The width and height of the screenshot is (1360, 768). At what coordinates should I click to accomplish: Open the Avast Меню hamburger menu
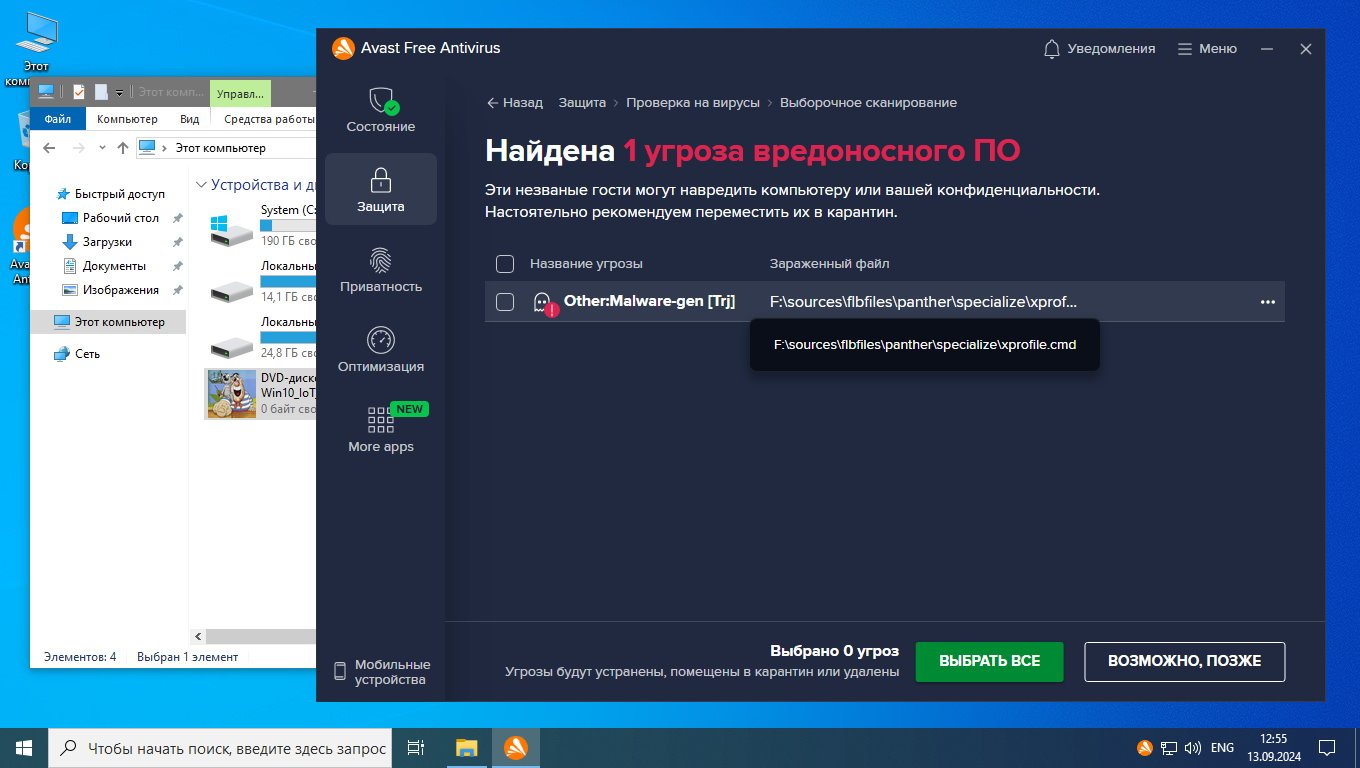(1207, 48)
